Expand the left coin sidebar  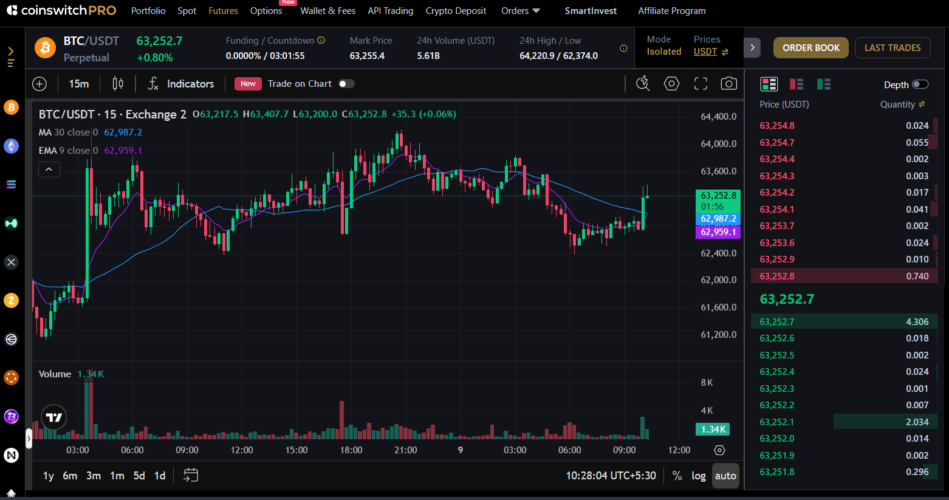11,57
